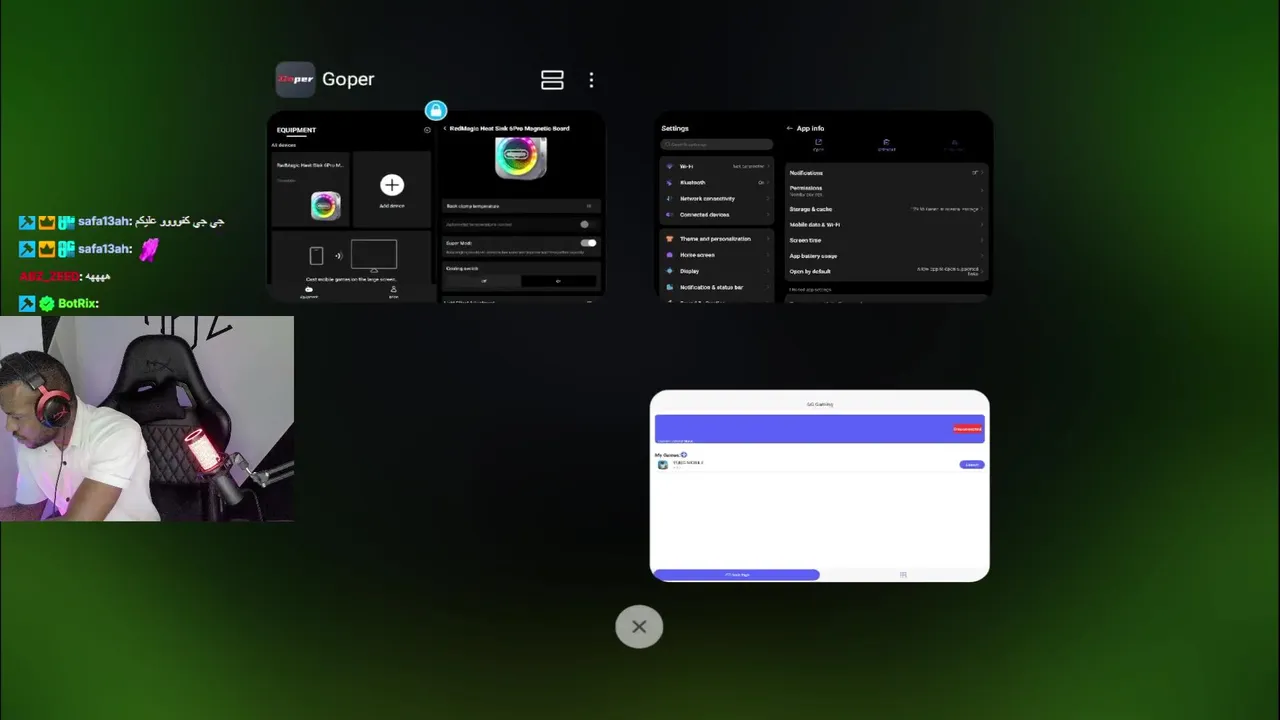Open the Equipment tab at Goper bottom
Screen dimensions: 1280x720
[309, 292]
